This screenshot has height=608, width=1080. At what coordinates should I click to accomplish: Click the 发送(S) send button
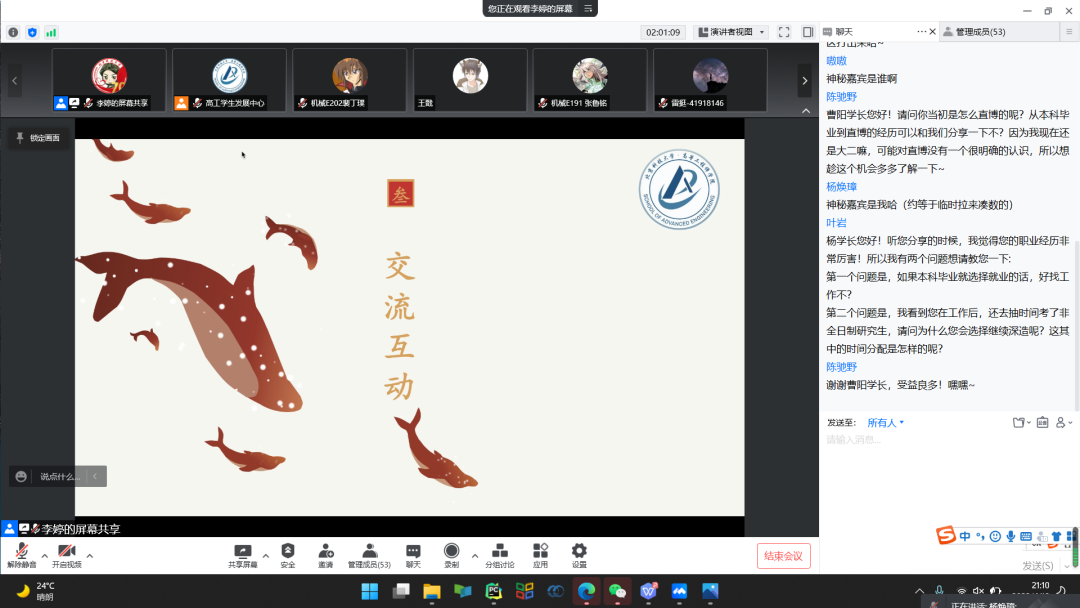tap(1038, 566)
